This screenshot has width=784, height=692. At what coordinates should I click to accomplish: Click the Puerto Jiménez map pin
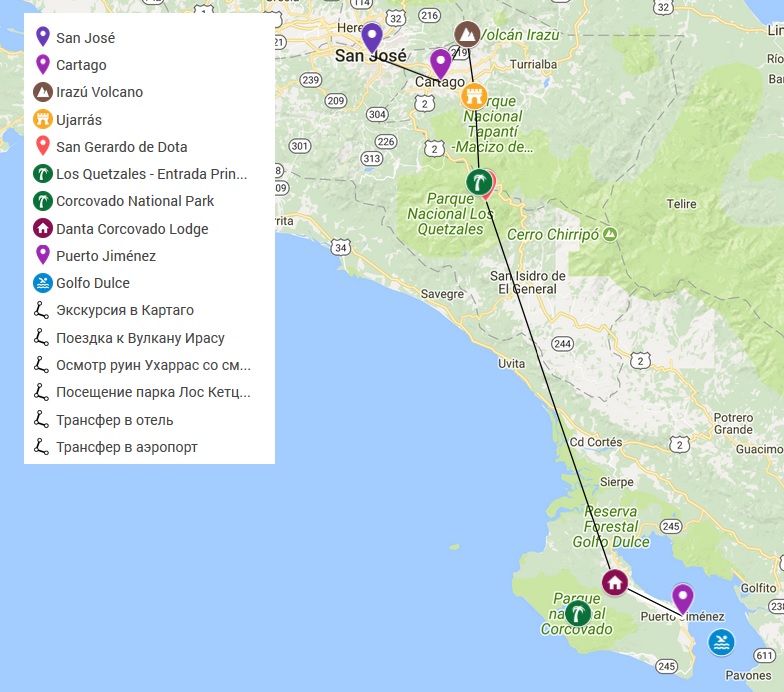coord(682,598)
